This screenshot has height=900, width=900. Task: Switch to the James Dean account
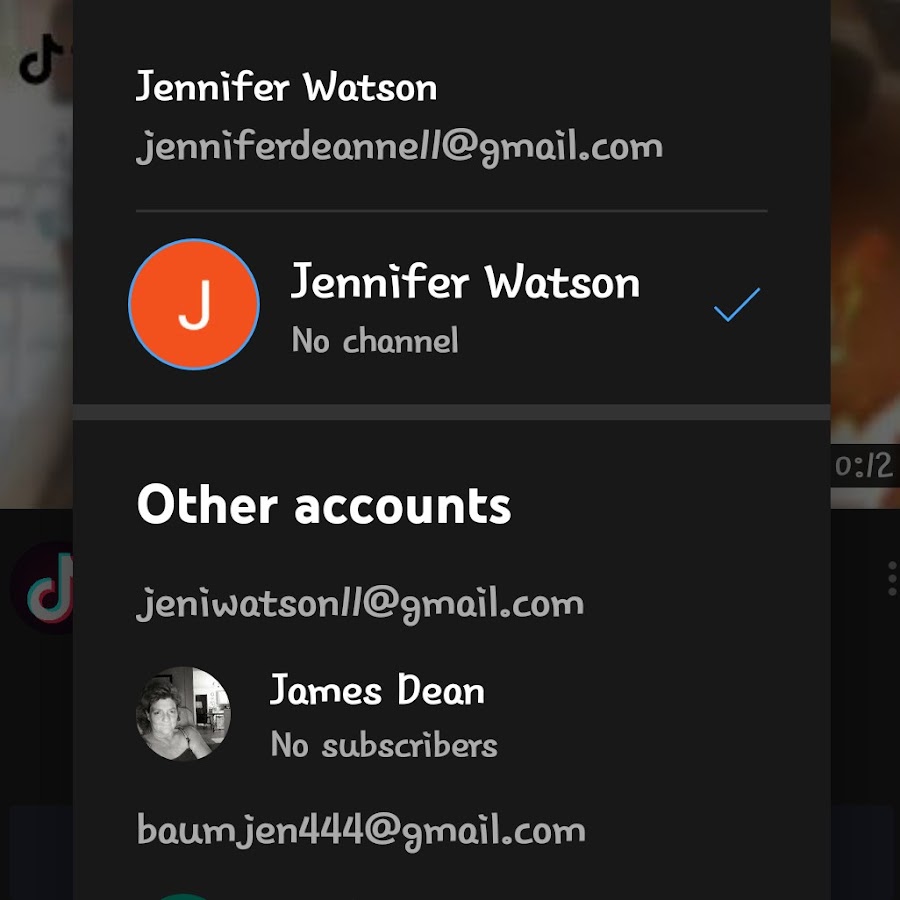(x=451, y=715)
